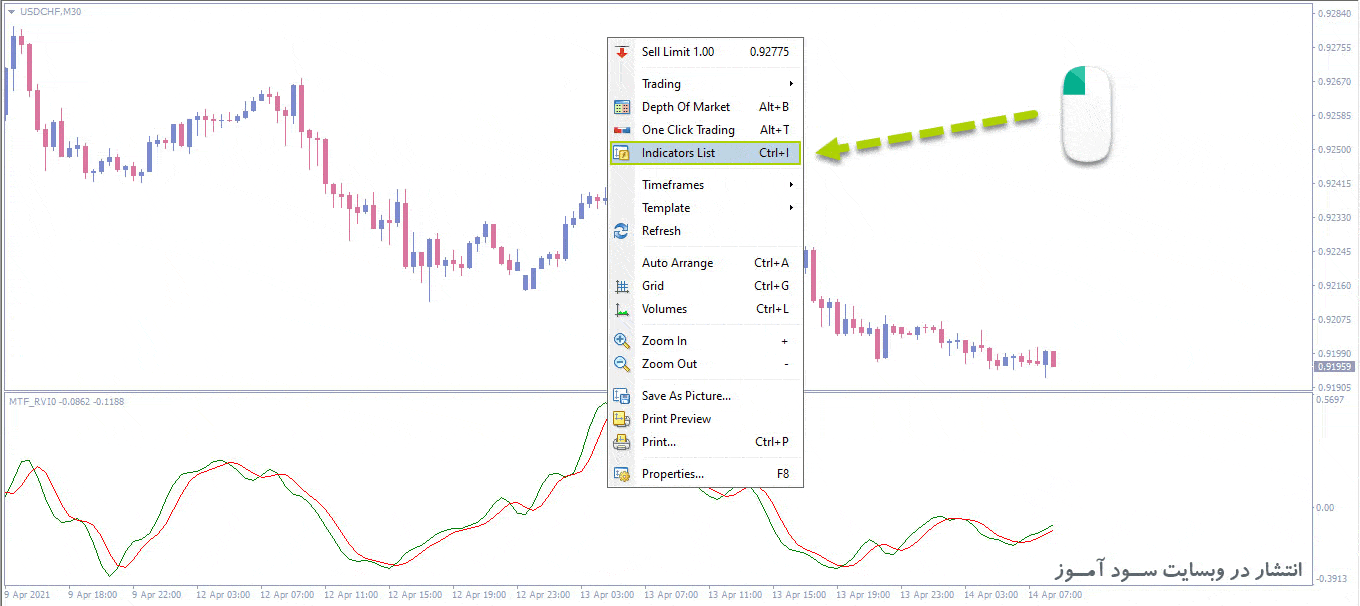
Task: Click the Print Preview icon
Action: [621, 419]
